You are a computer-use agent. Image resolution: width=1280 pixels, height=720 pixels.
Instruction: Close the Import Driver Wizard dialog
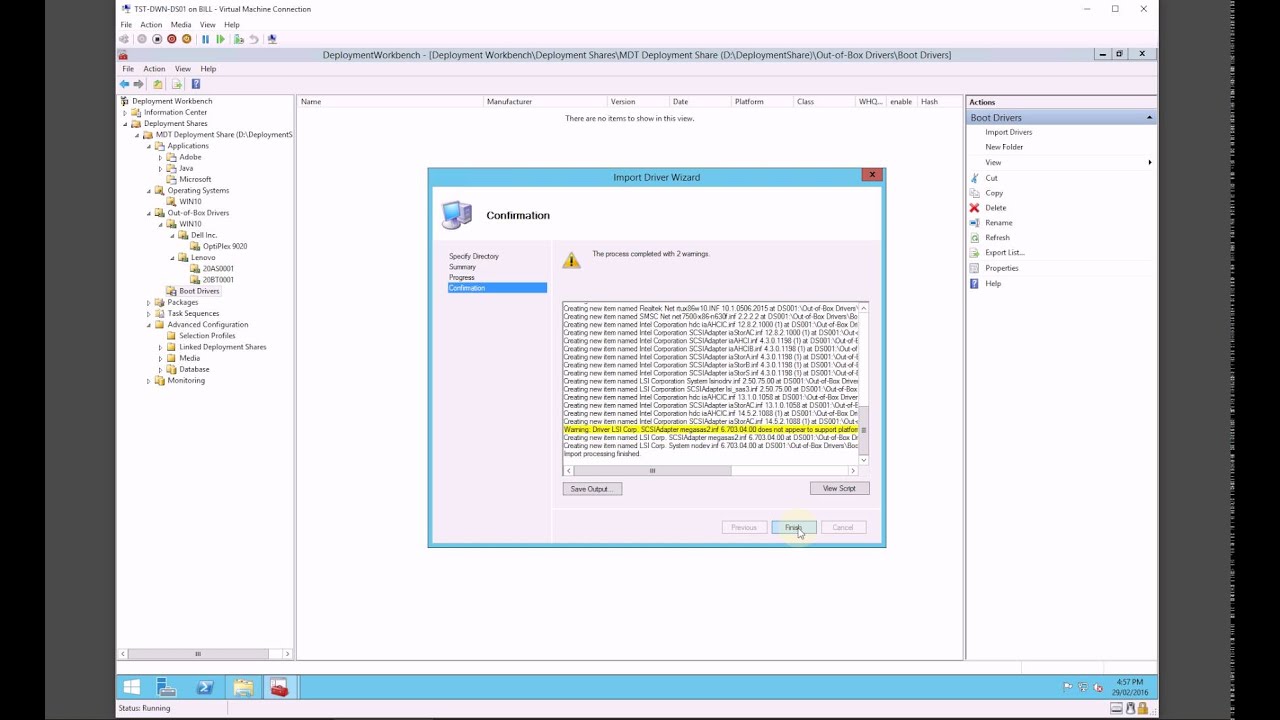tap(872, 175)
